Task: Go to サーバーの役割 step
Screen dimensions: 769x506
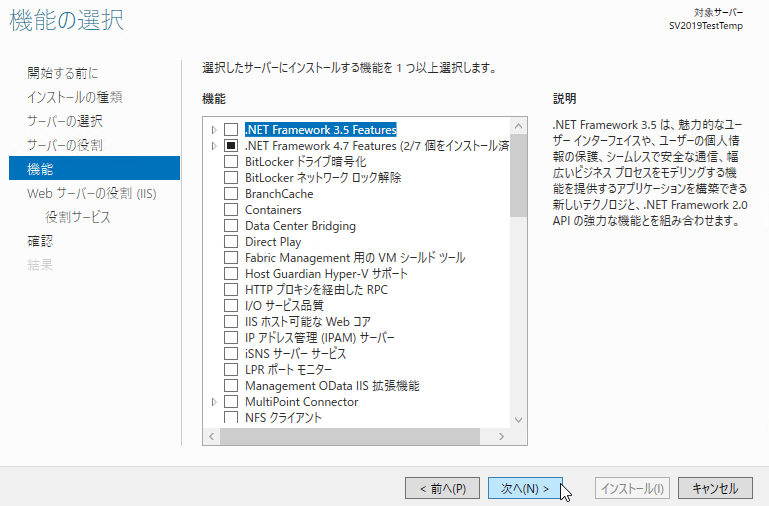Action: pos(65,145)
